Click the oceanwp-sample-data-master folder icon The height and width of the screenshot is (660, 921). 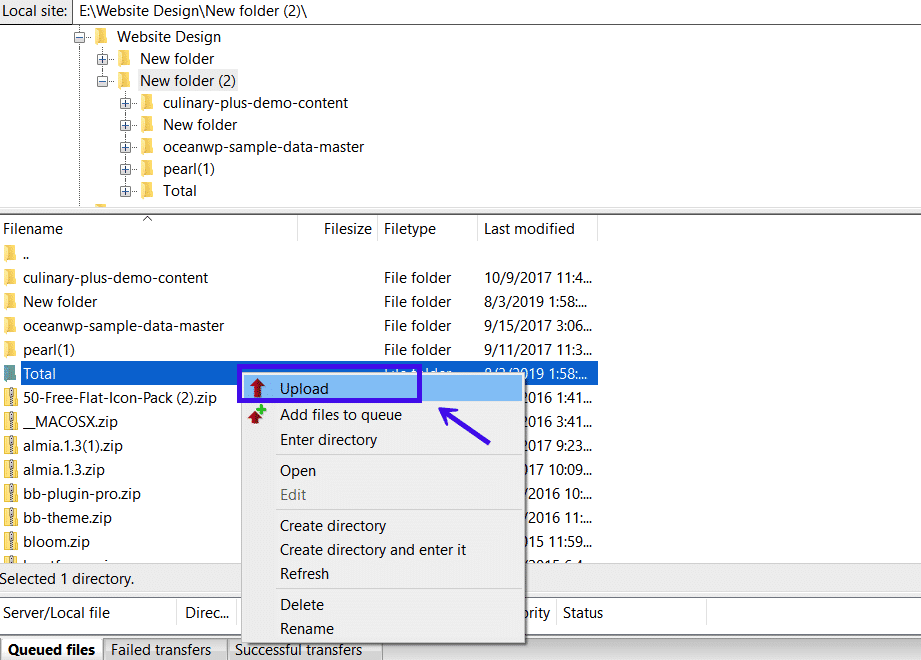10,325
